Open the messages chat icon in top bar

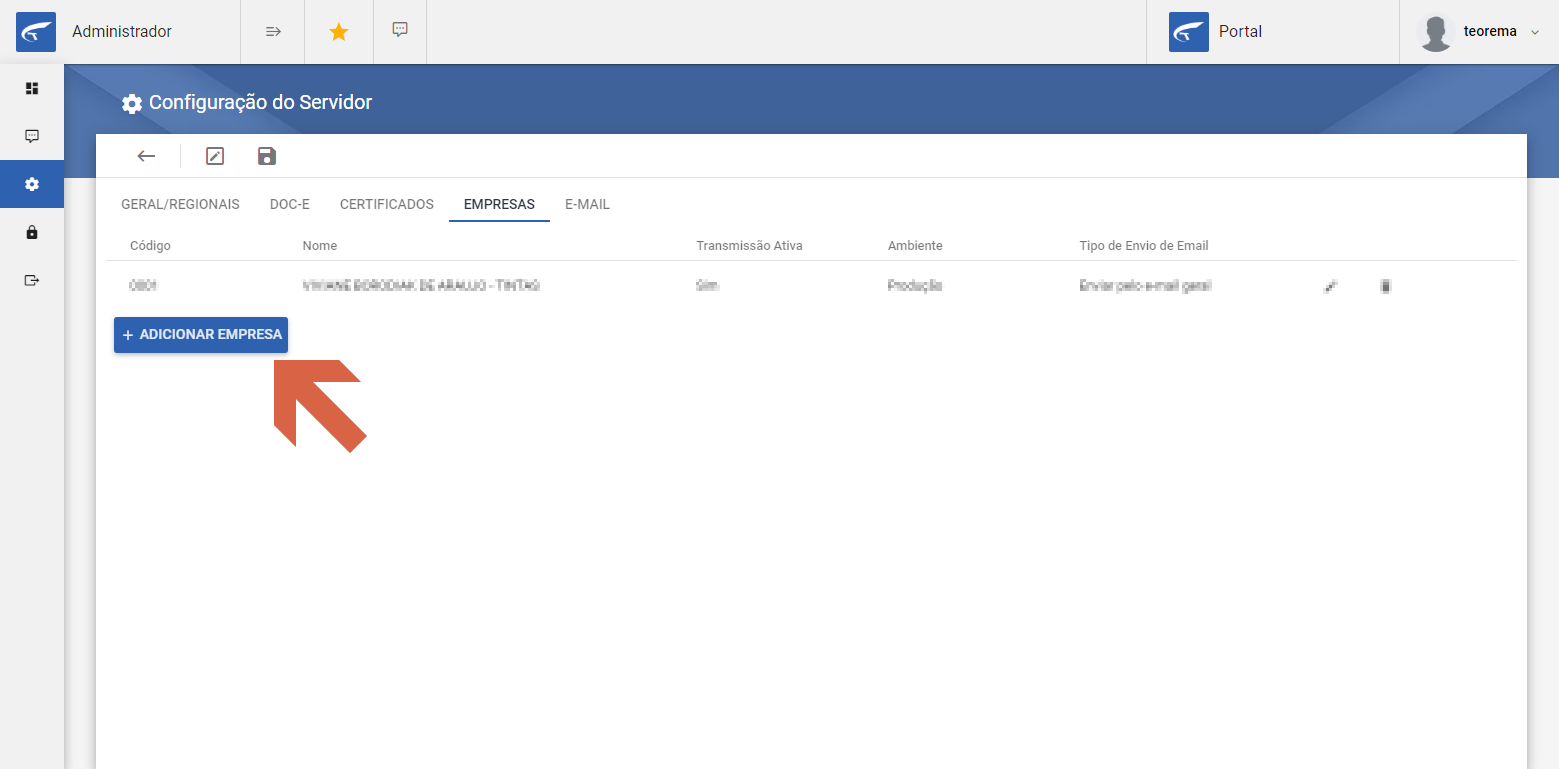click(x=400, y=30)
